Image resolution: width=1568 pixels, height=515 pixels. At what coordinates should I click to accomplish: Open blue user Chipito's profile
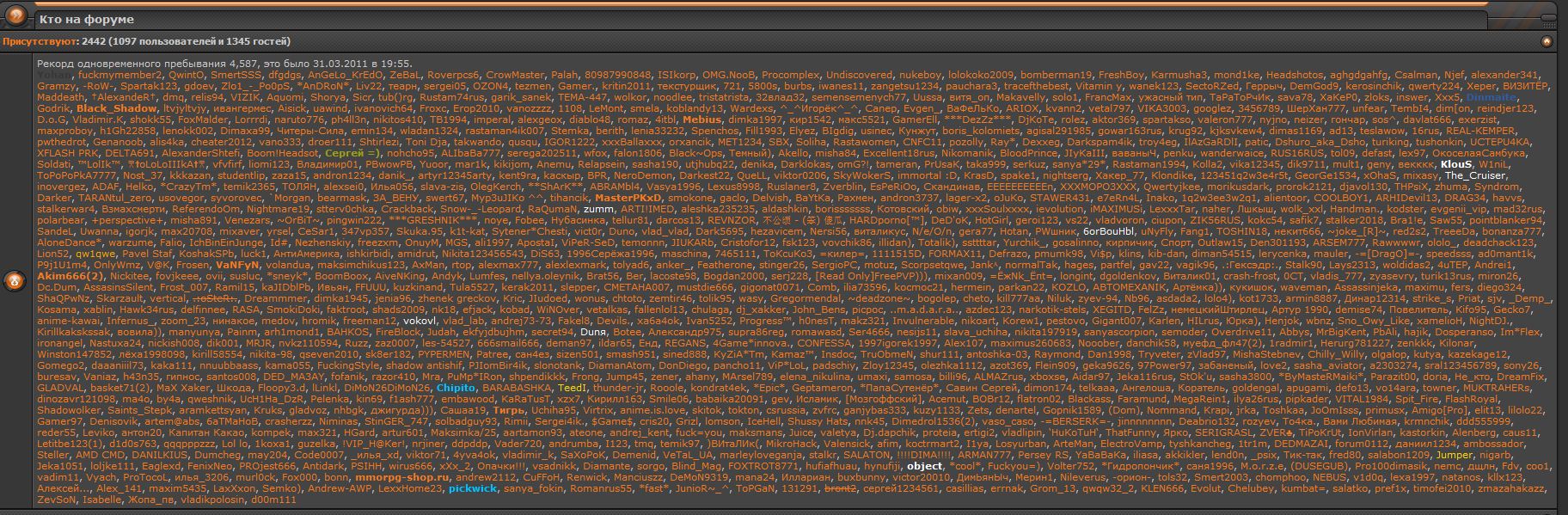pos(456,388)
